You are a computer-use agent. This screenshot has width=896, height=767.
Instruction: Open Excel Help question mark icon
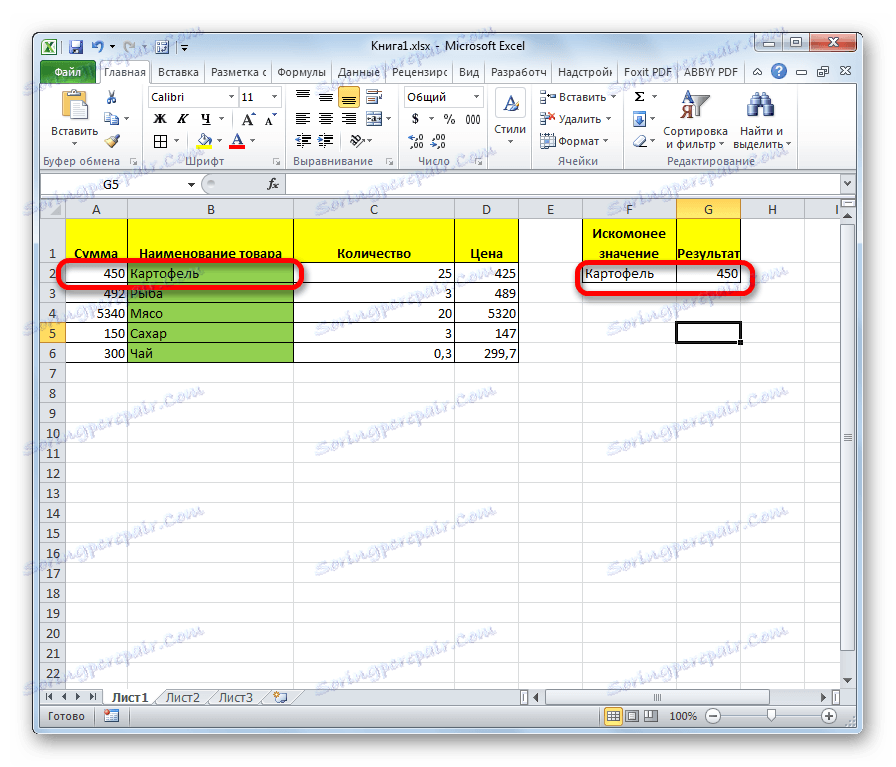[x=778, y=71]
